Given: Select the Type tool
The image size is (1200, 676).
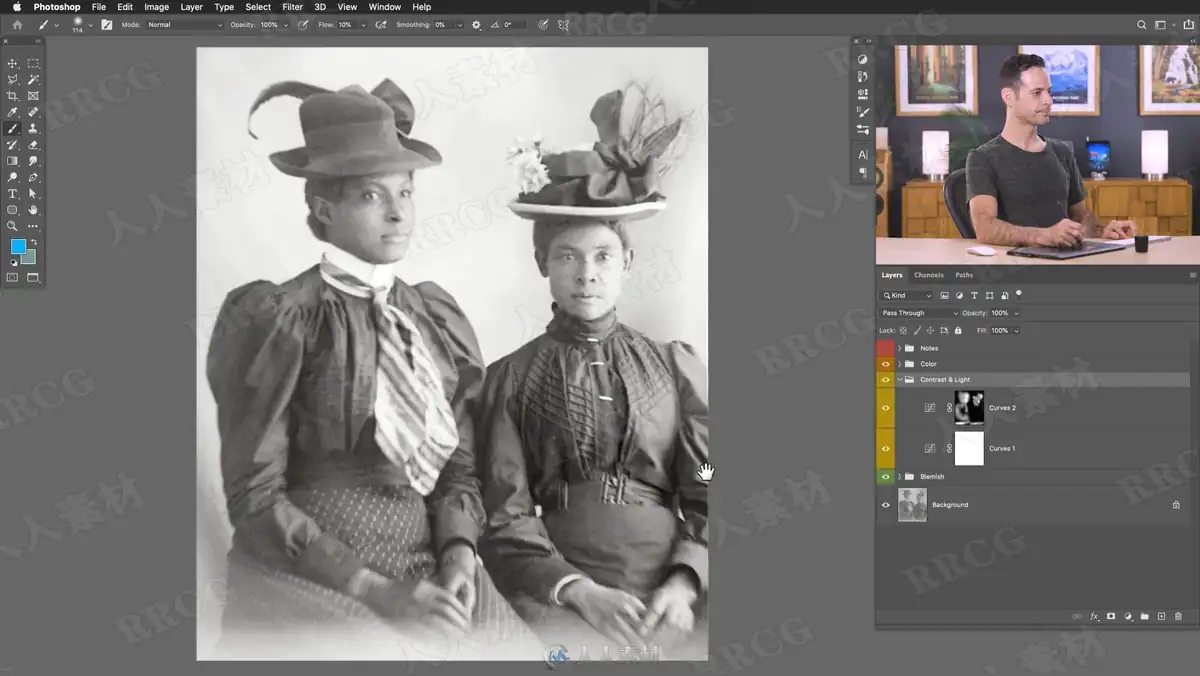Looking at the screenshot, I should (x=13, y=193).
